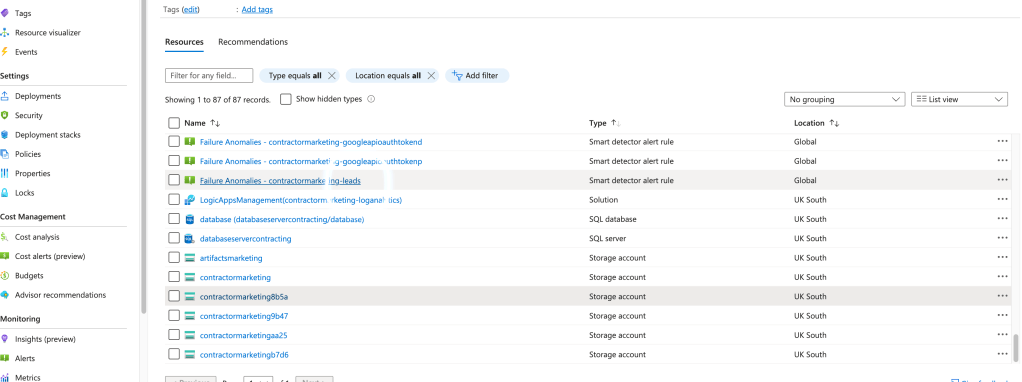Click the Add tags link
The width and height of the screenshot is (1022, 382).
click(x=257, y=10)
